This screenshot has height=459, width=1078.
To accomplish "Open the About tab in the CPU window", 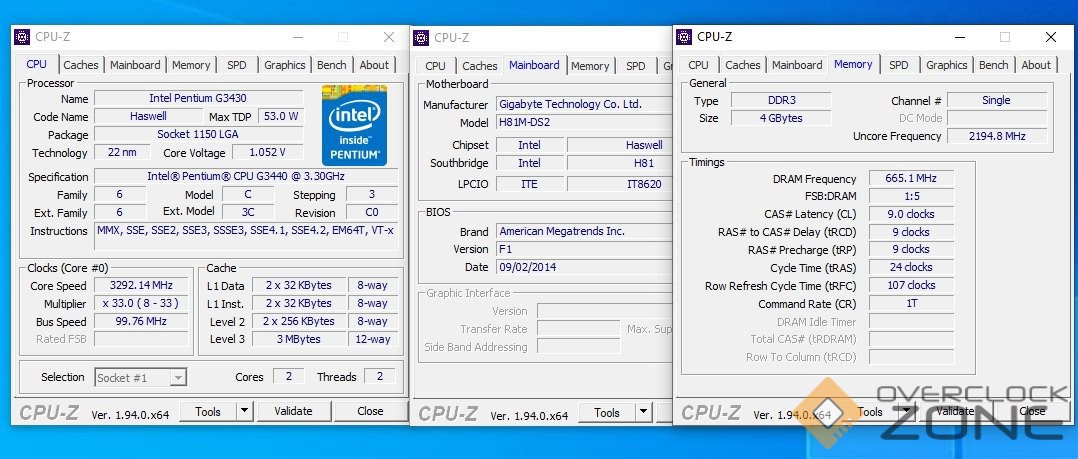I will 374,65.
